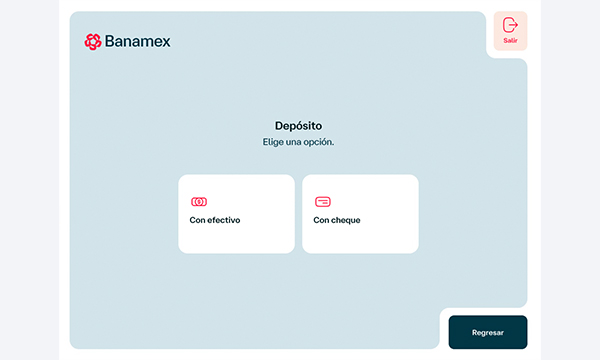Click the Depósito heading
Viewport: 600px width, 360px height.
click(x=298, y=125)
